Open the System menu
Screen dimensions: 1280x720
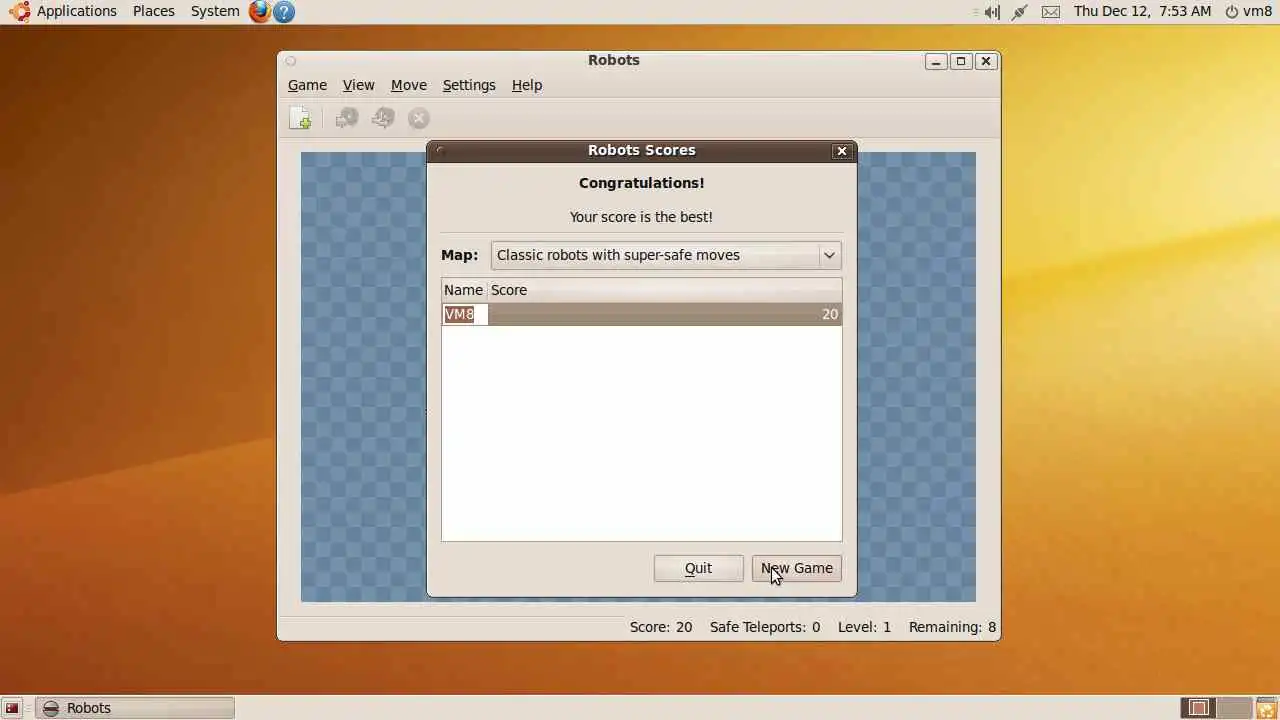[x=215, y=11]
